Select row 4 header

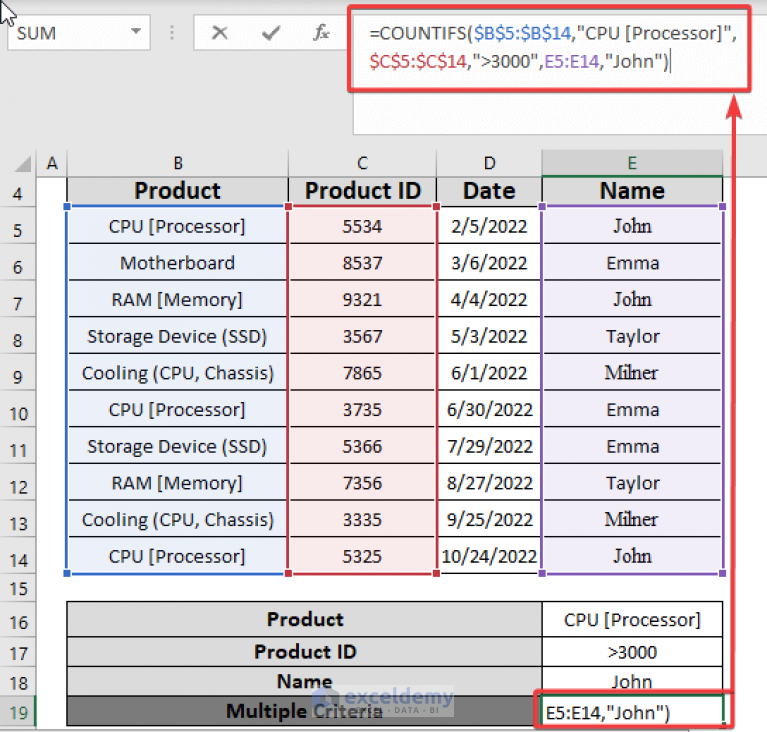click(18, 193)
